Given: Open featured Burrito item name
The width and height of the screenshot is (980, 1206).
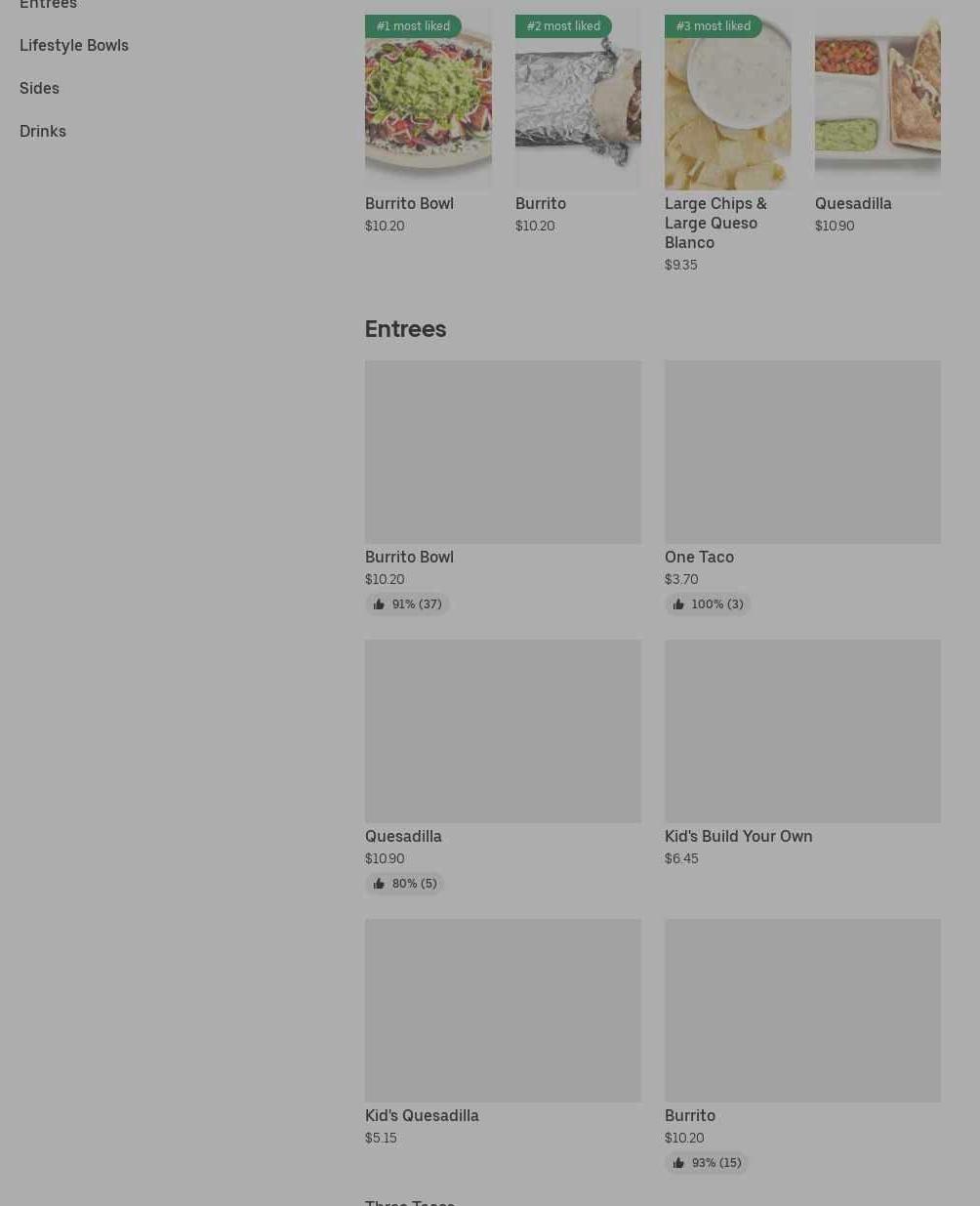Looking at the screenshot, I should (x=541, y=203).
